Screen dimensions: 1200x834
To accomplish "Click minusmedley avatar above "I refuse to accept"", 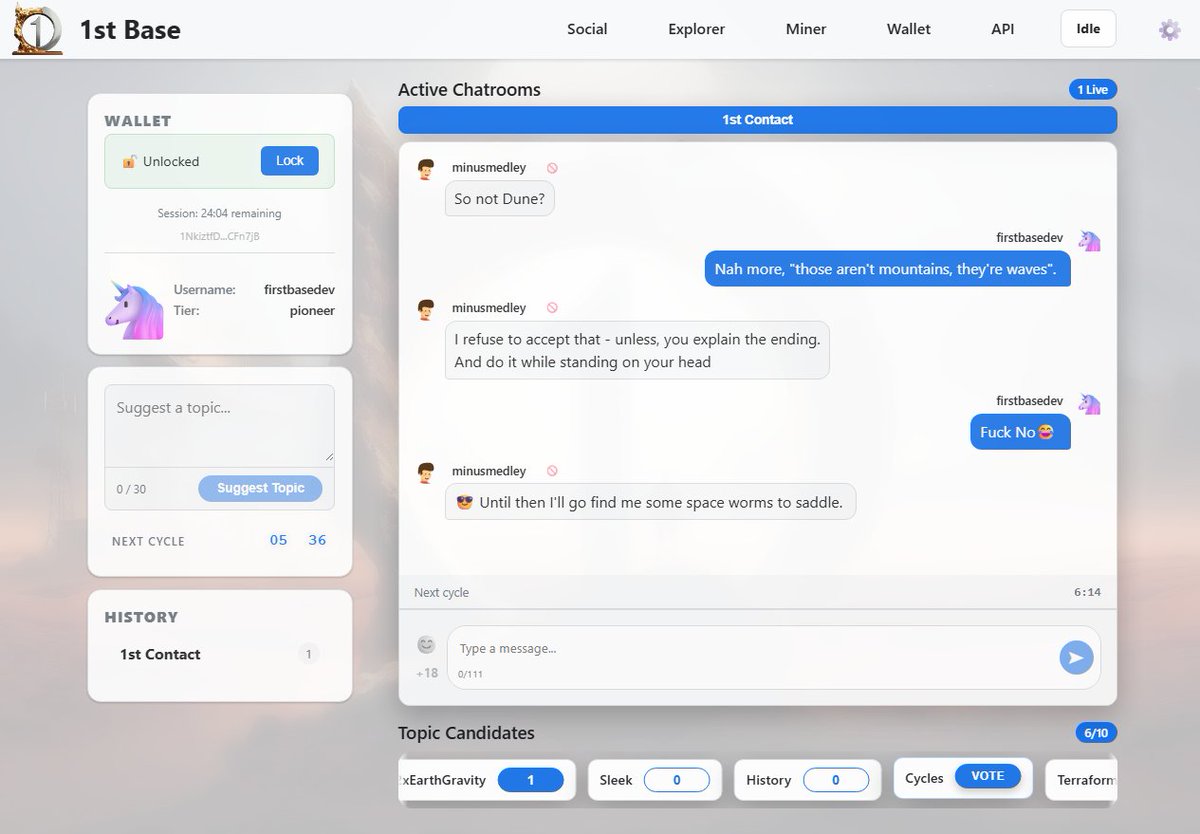I will [x=427, y=309].
